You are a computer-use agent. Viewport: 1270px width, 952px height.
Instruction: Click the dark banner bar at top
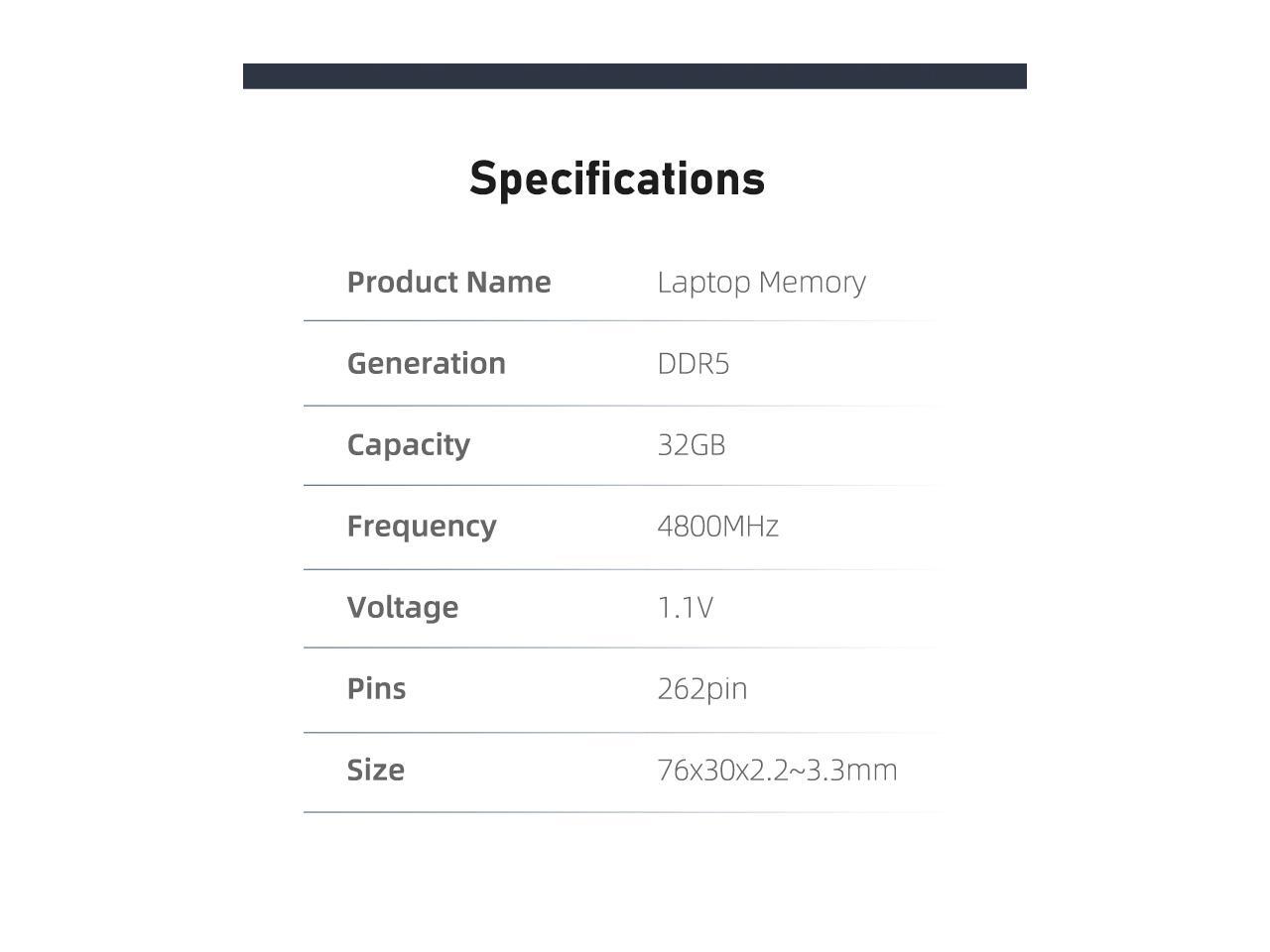click(635, 76)
